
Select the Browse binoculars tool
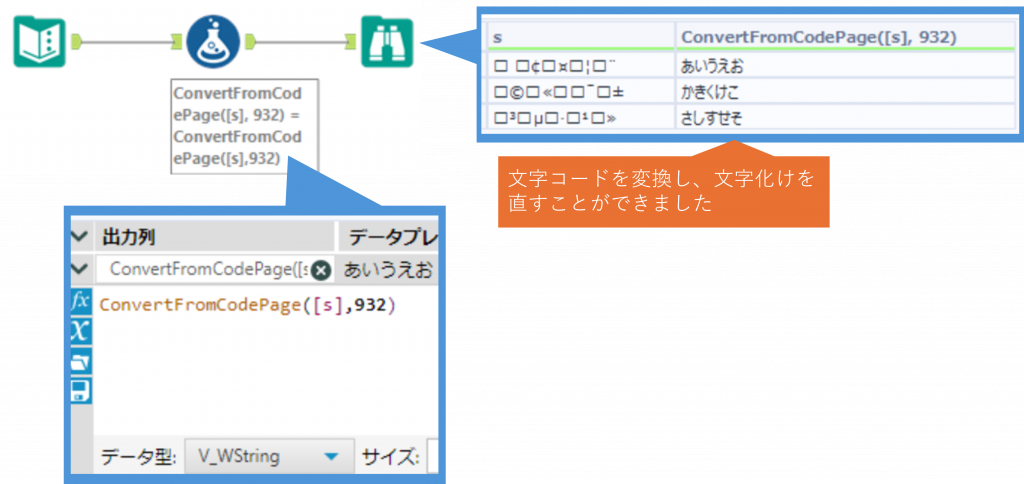click(x=386, y=42)
